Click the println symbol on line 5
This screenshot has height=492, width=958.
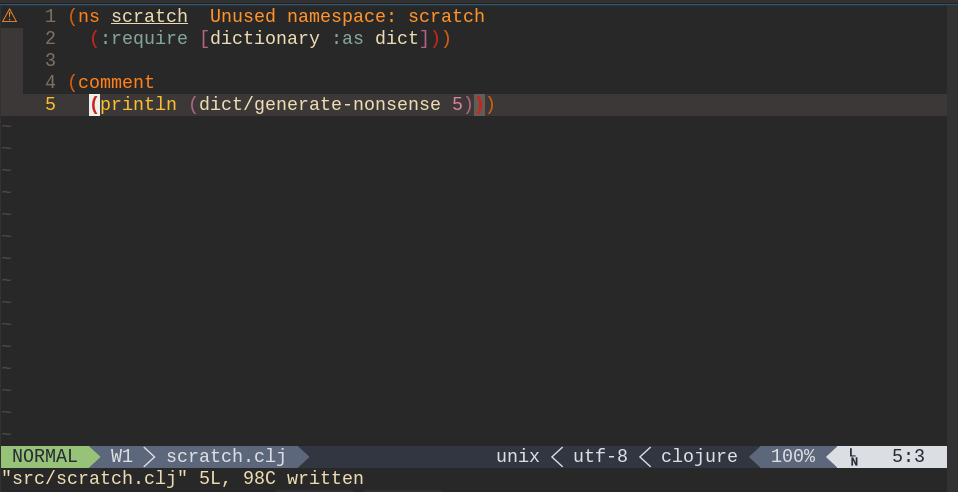click(x=138, y=105)
